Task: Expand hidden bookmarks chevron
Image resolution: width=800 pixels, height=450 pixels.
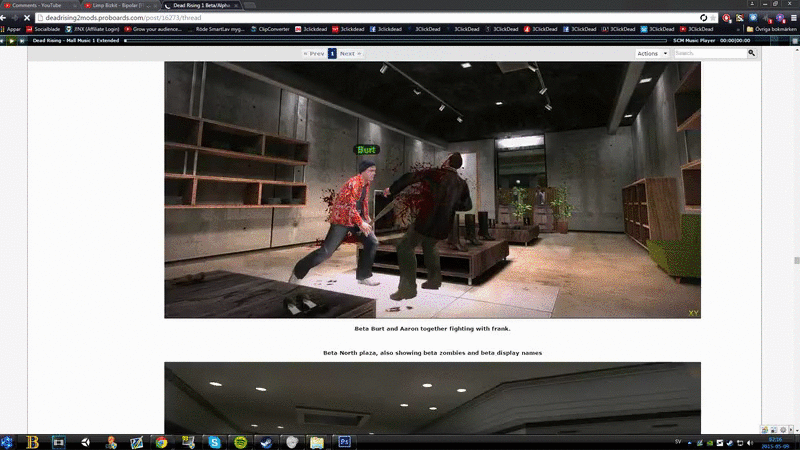Action: 738,29
